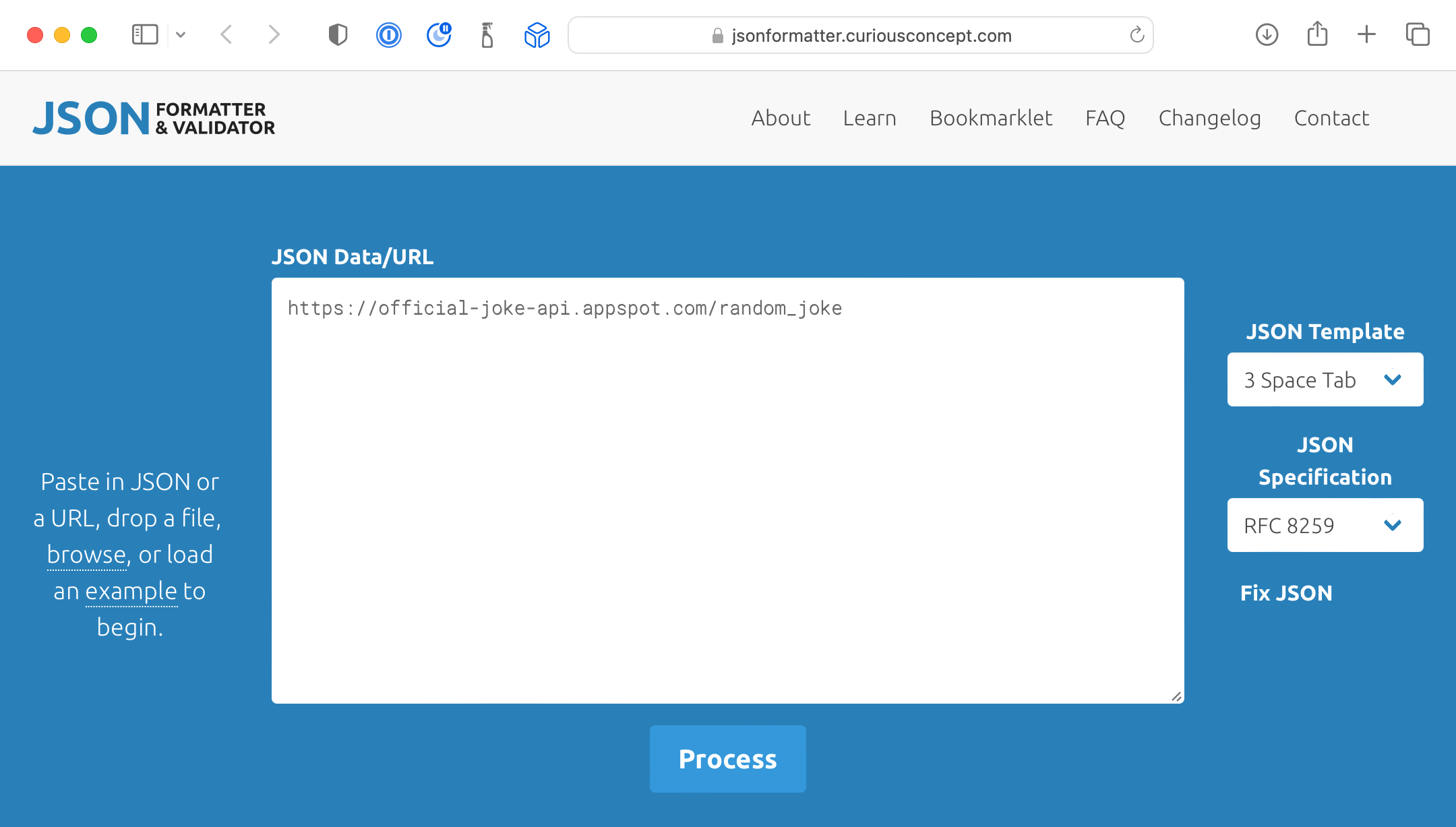Open the privacy shield icon in toolbar
This screenshot has height=827, width=1456.
click(338, 34)
